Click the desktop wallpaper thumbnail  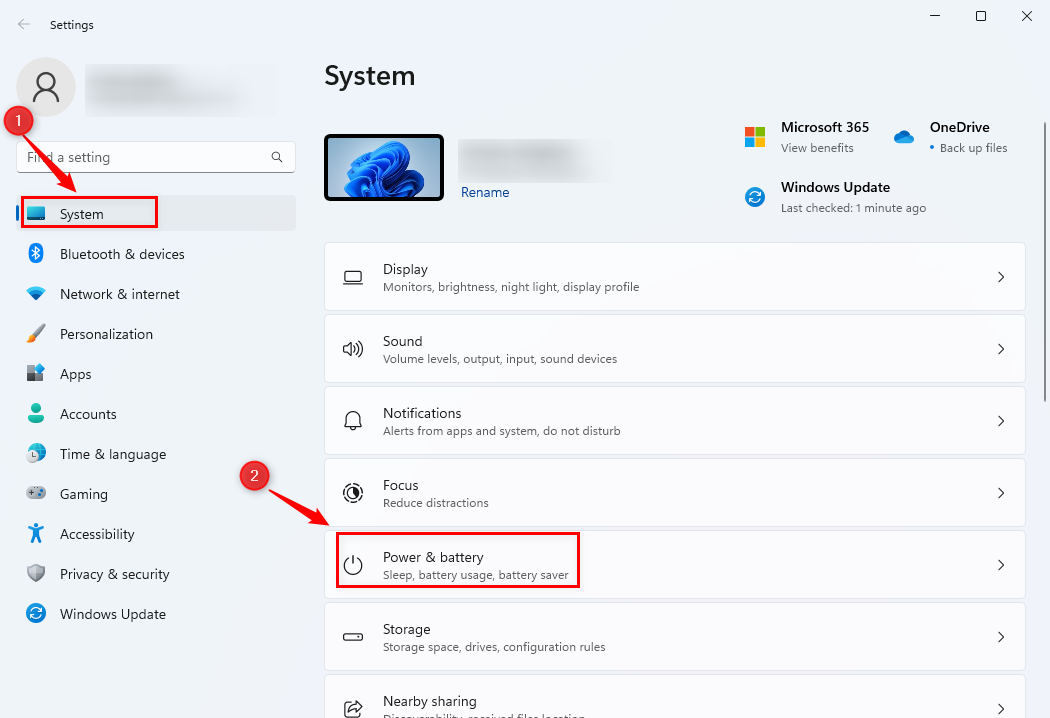pyautogui.click(x=384, y=167)
